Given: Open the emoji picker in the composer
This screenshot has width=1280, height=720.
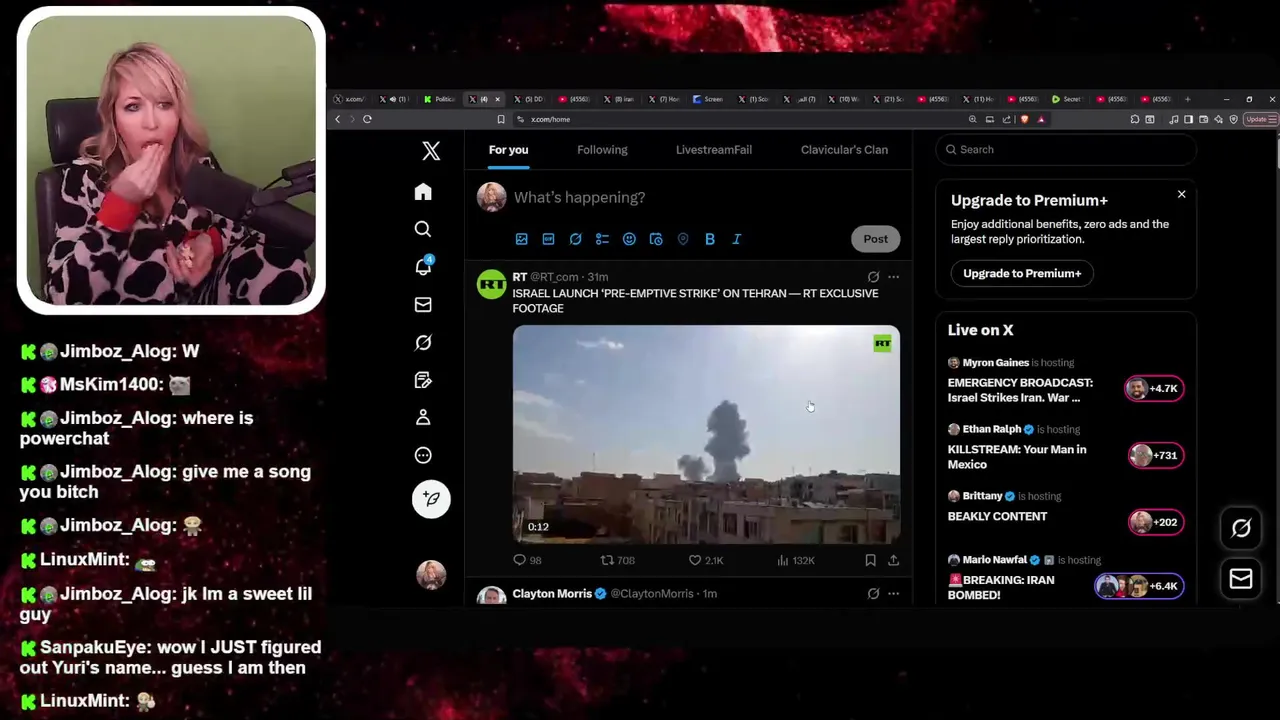Looking at the screenshot, I should click(629, 239).
